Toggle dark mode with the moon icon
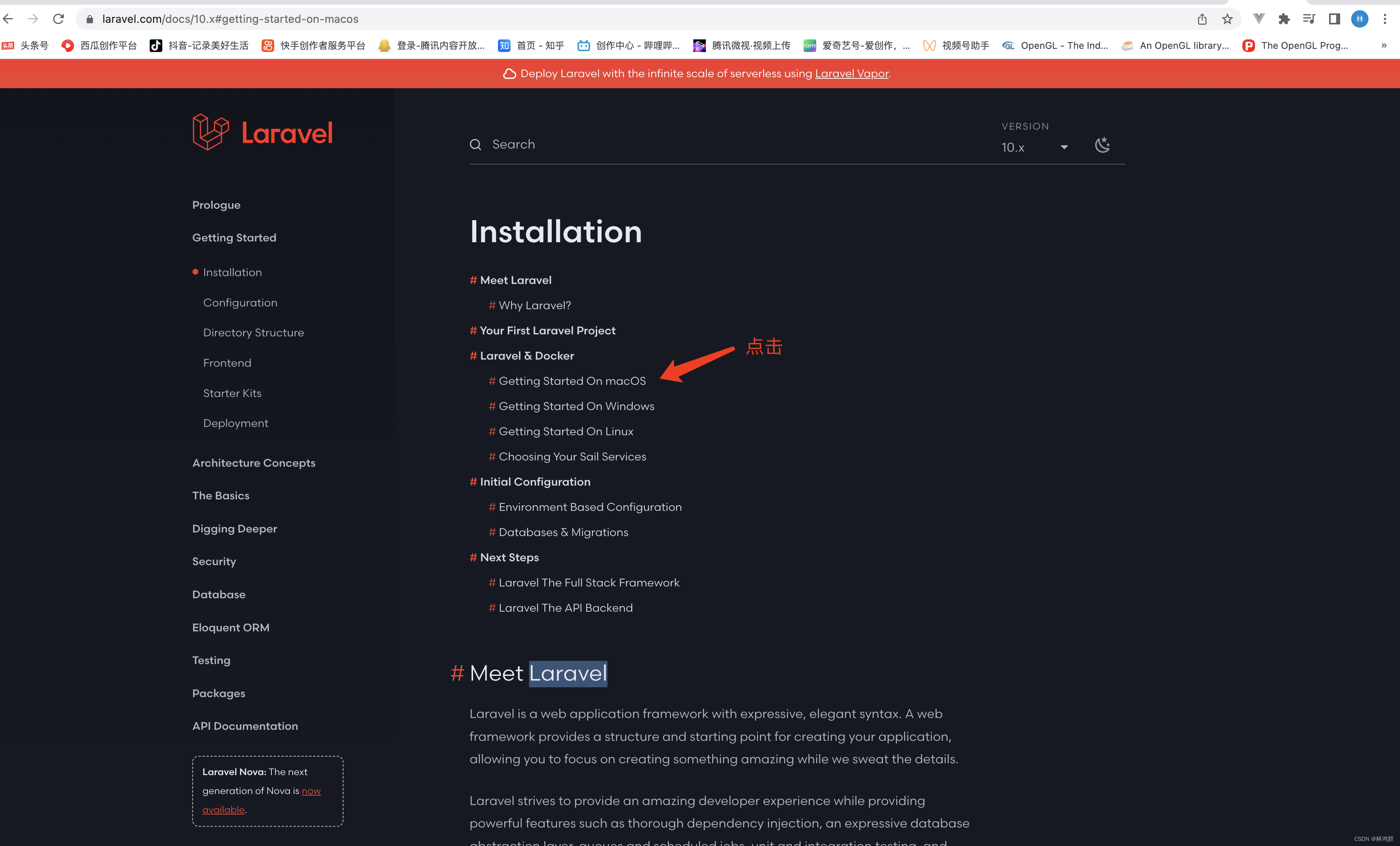 pyautogui.click(x=1102, y=145)
